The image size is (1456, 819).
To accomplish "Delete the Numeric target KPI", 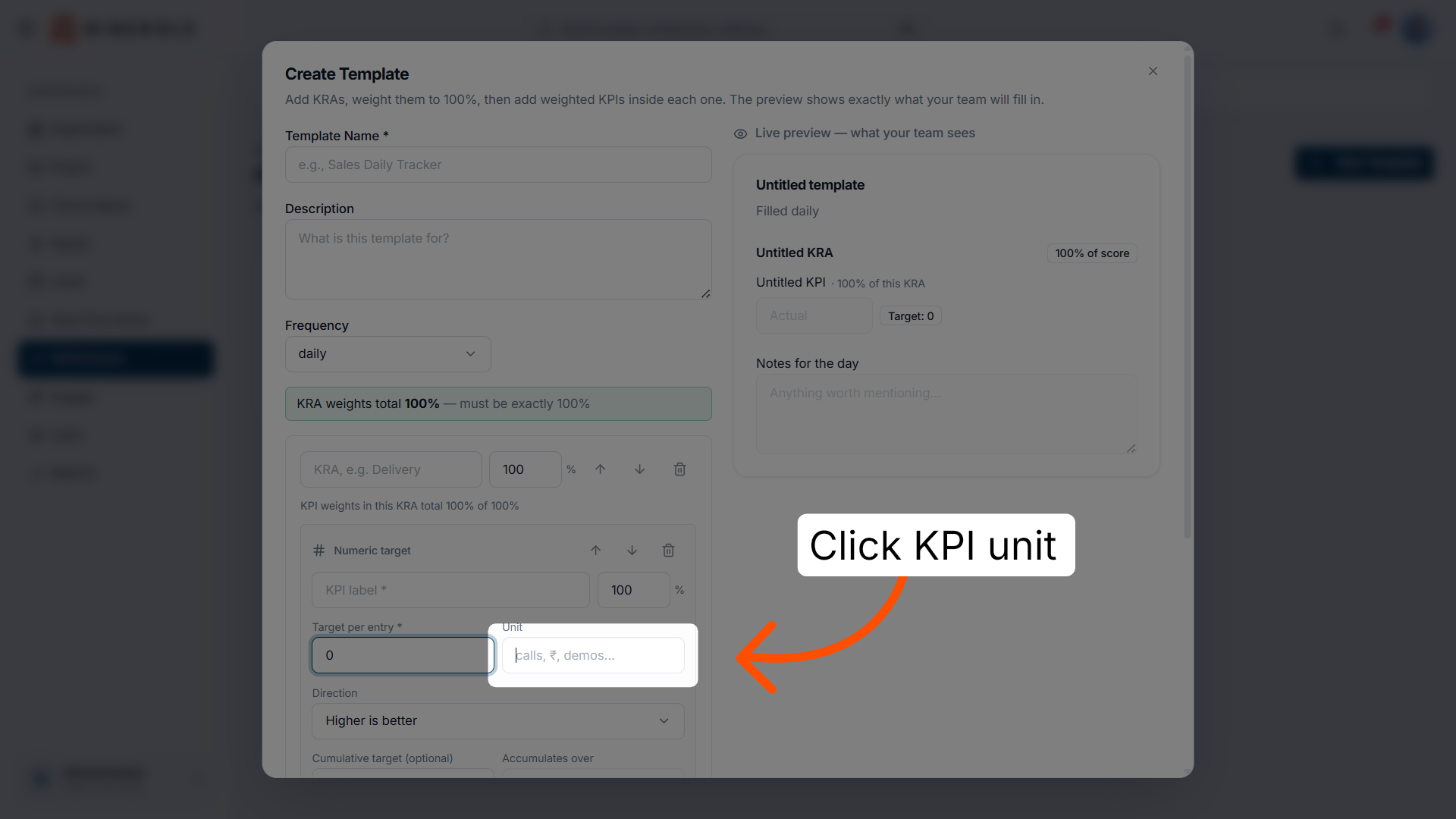I will [x=668, y=551].
